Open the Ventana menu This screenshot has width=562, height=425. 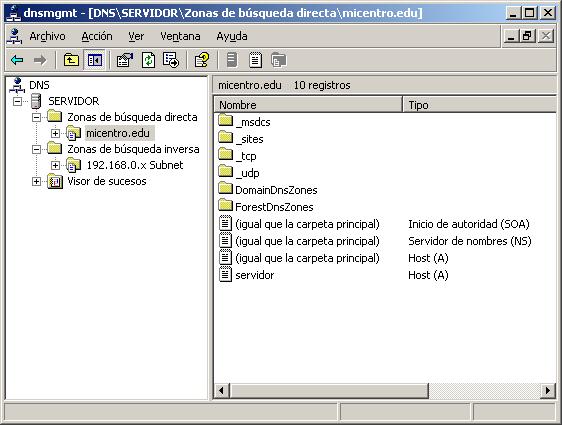pos(180,36)
